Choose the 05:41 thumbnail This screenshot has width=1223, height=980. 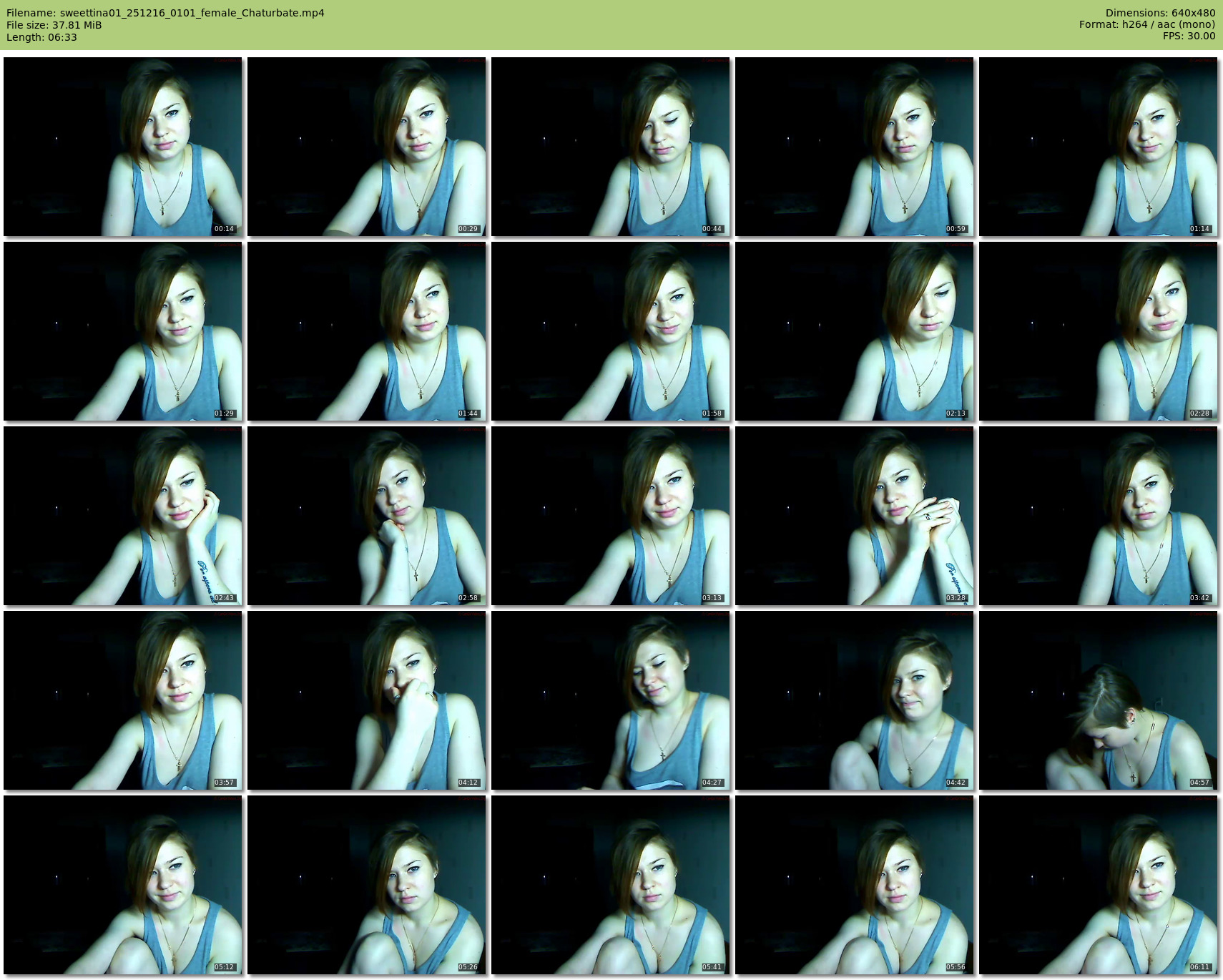(611, 885)
